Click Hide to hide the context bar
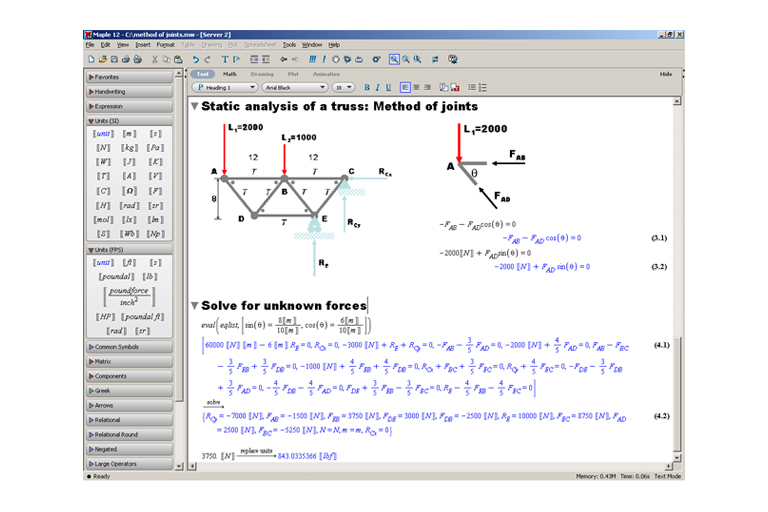Viewport: 768px width, 512px height. pyautogui.click(x=666, y=74)
